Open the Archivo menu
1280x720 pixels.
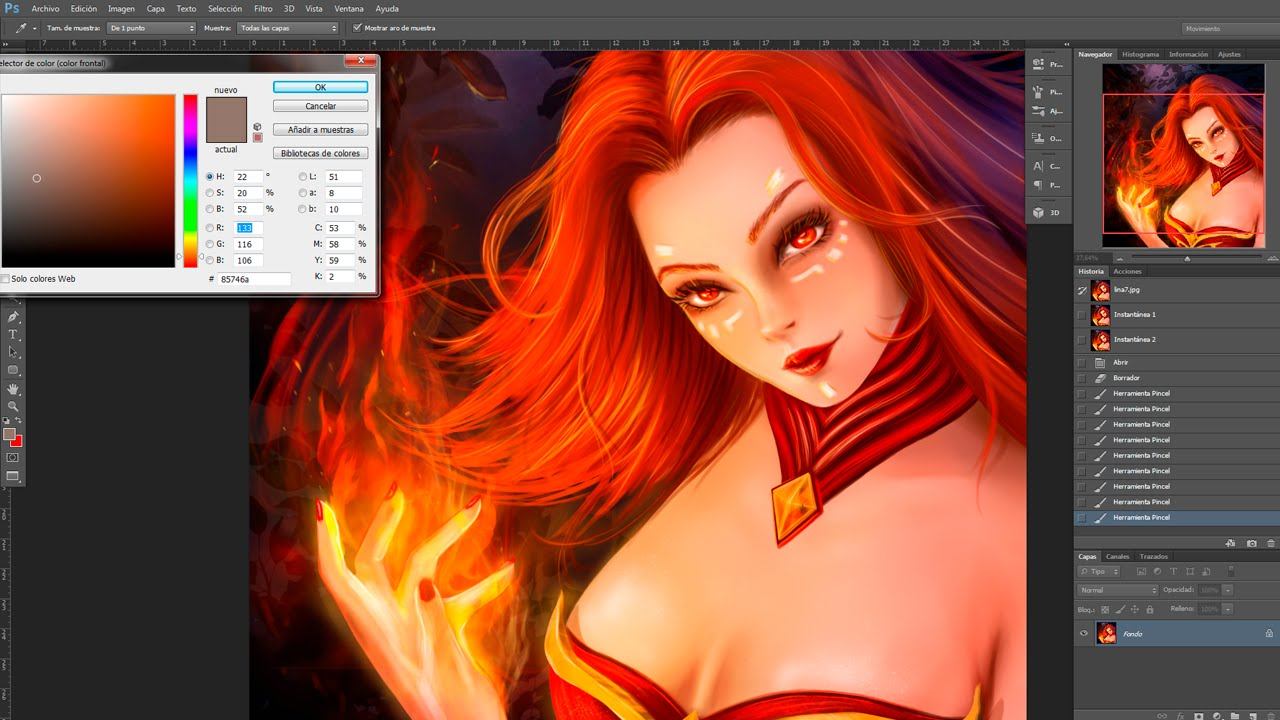45,9
